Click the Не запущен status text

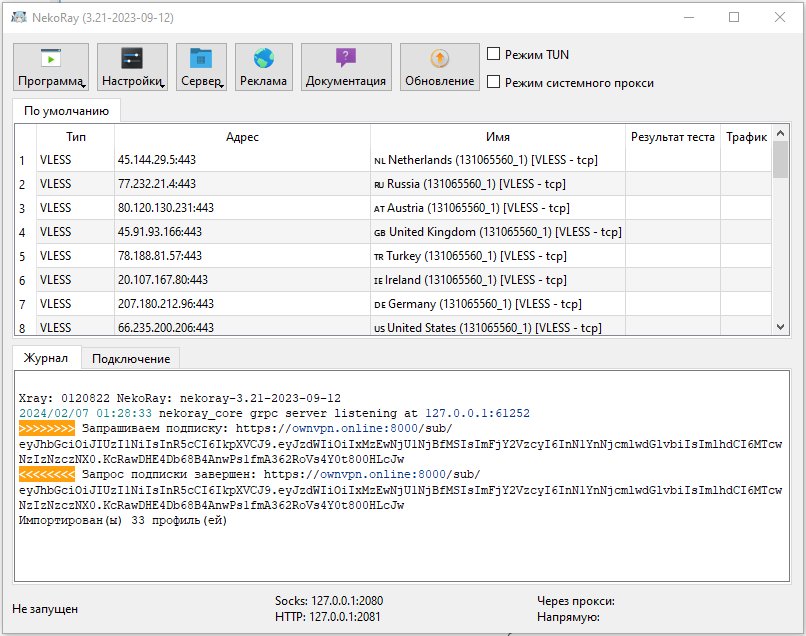point(45,609)
